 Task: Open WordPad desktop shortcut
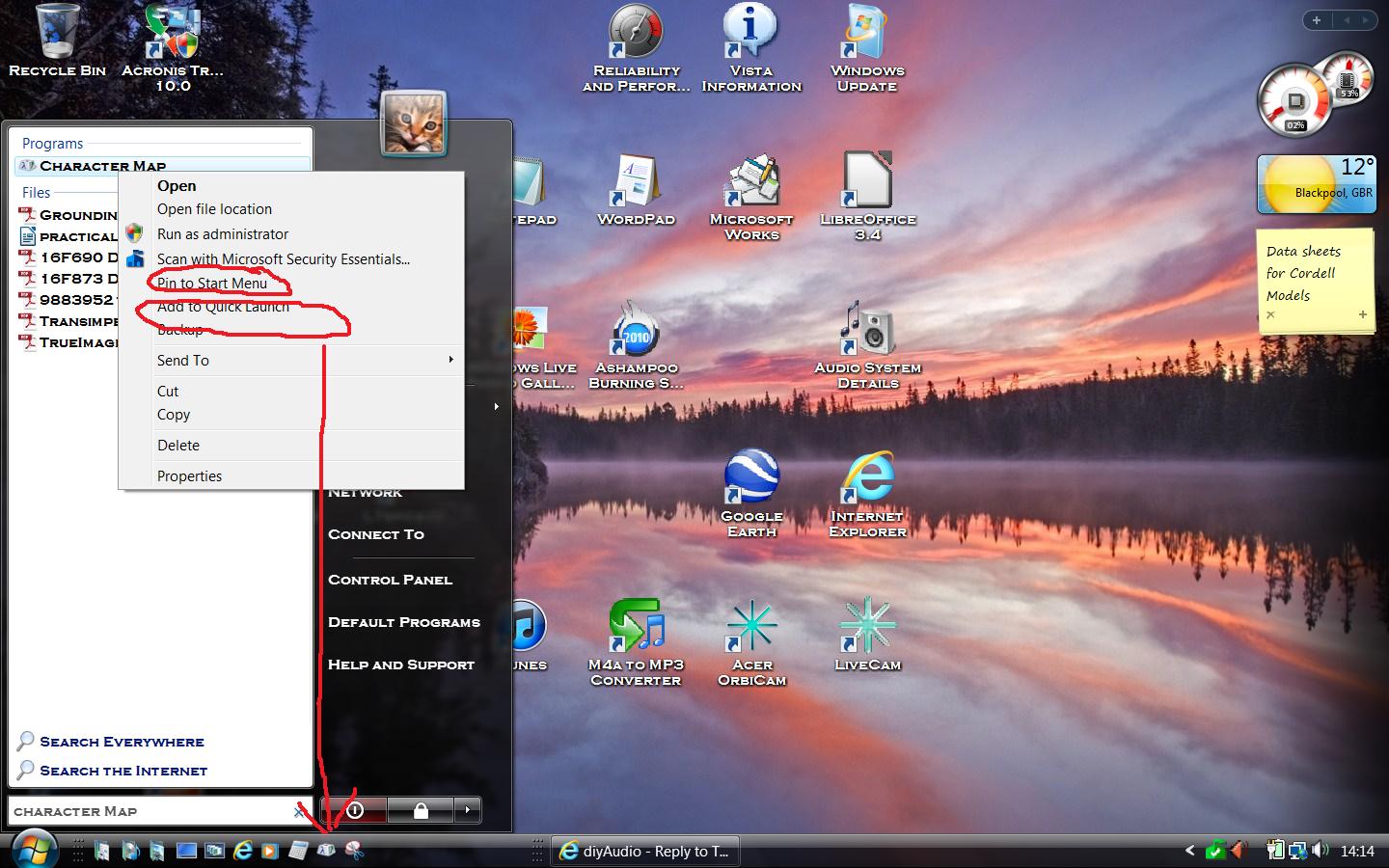tap(636, 189)
